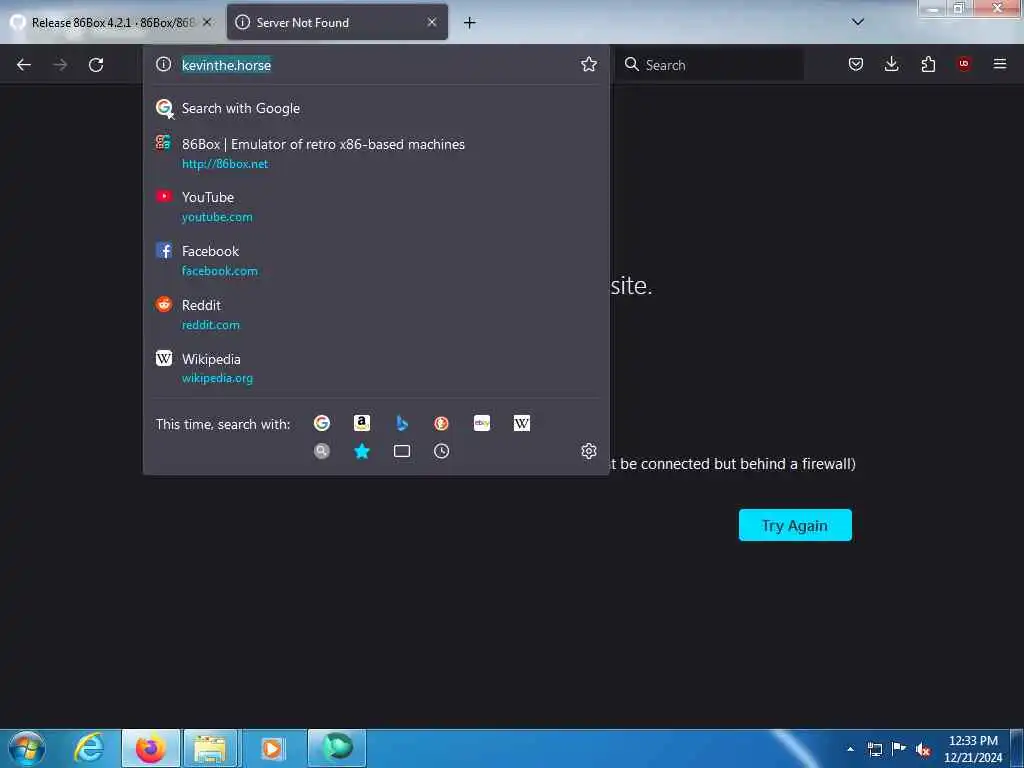Open the green bird app in taskbar
The image size is (1024, 768).
click(337, 748)
